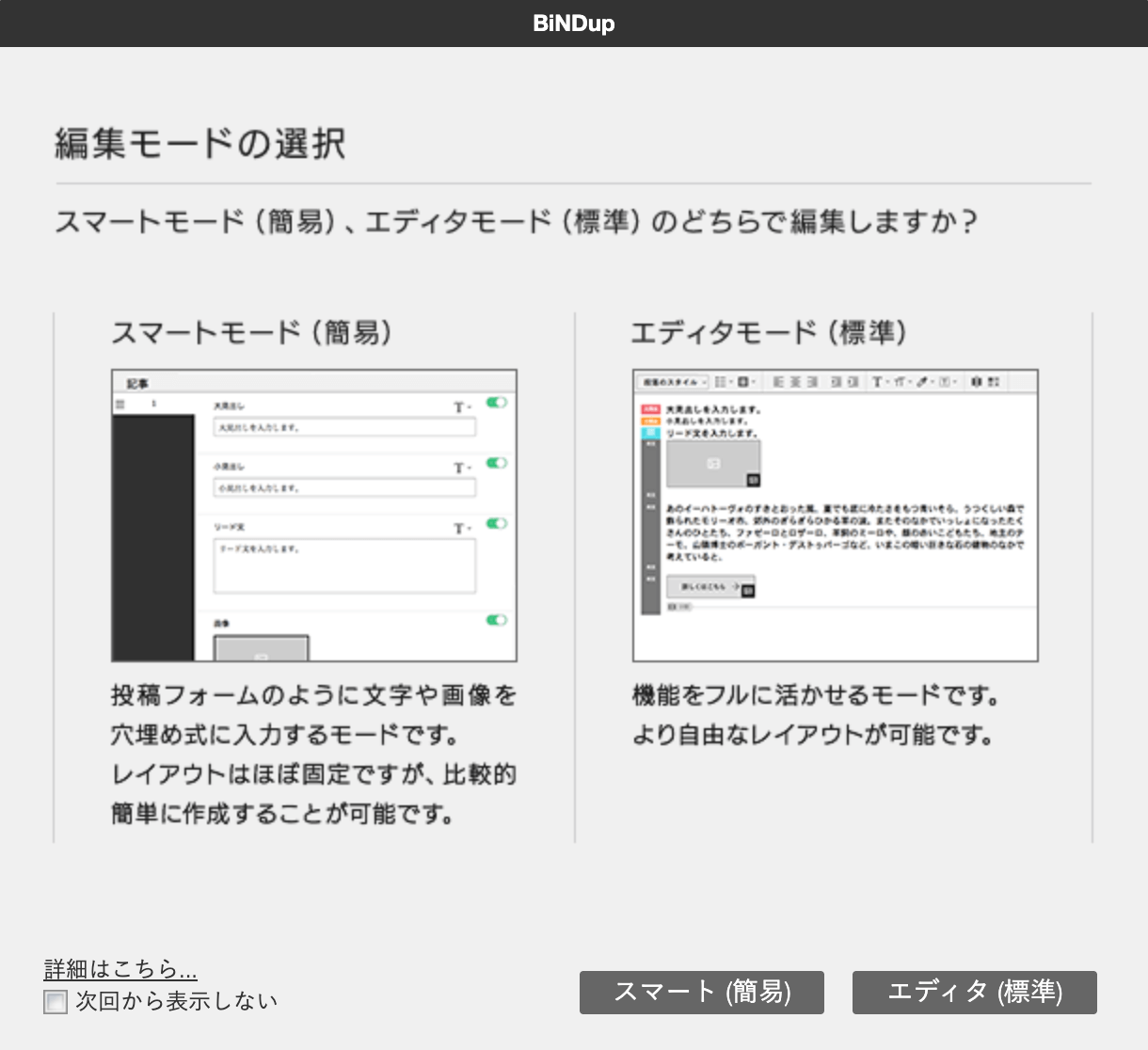This screenshot has width=1148, height=1050.
Task: Turn off the 大見出し green toggle
Action: (497, 403)
